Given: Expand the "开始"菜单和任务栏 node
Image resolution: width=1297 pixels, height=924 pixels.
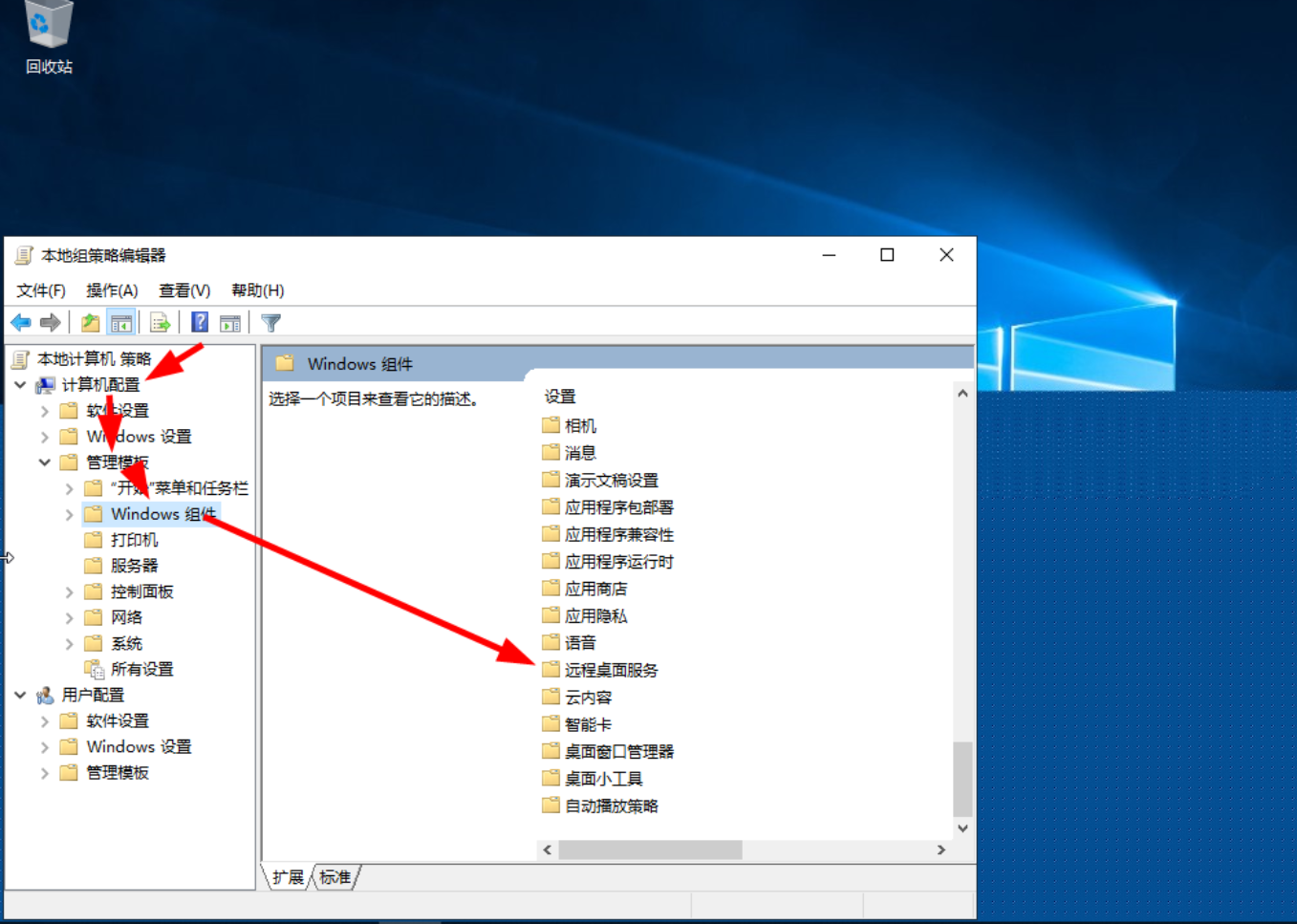Looking at the screenshot, I should point(70,488).
